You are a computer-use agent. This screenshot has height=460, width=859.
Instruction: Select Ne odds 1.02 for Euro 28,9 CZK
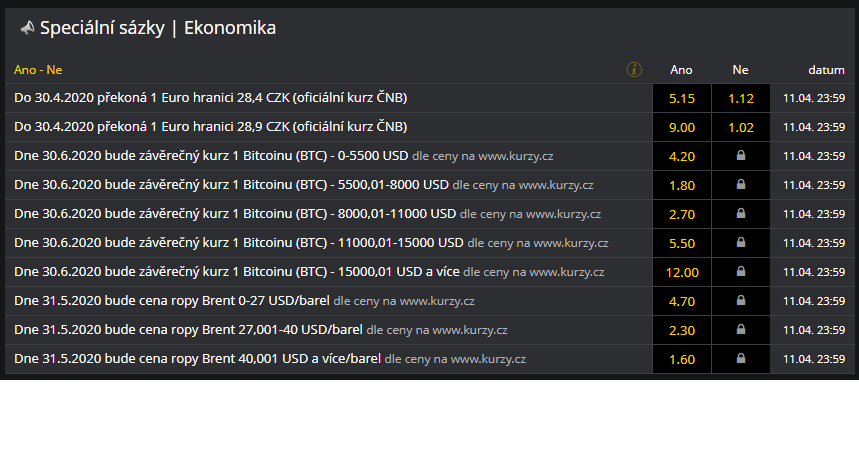(741, 127)
